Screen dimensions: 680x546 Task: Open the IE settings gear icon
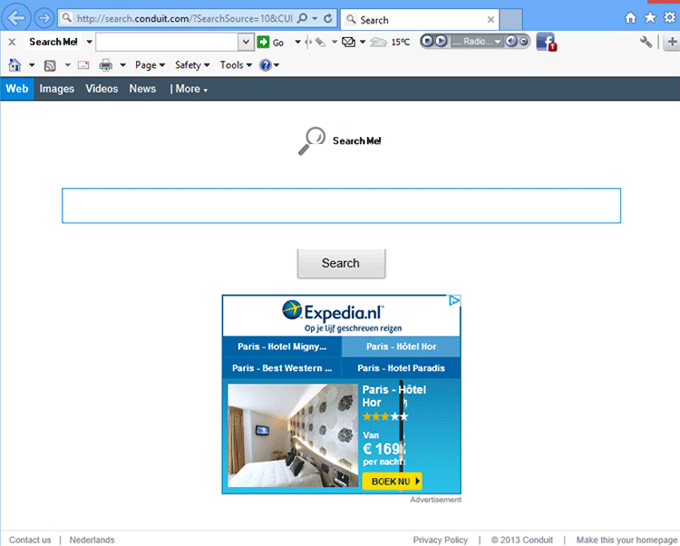coord(669,18)
